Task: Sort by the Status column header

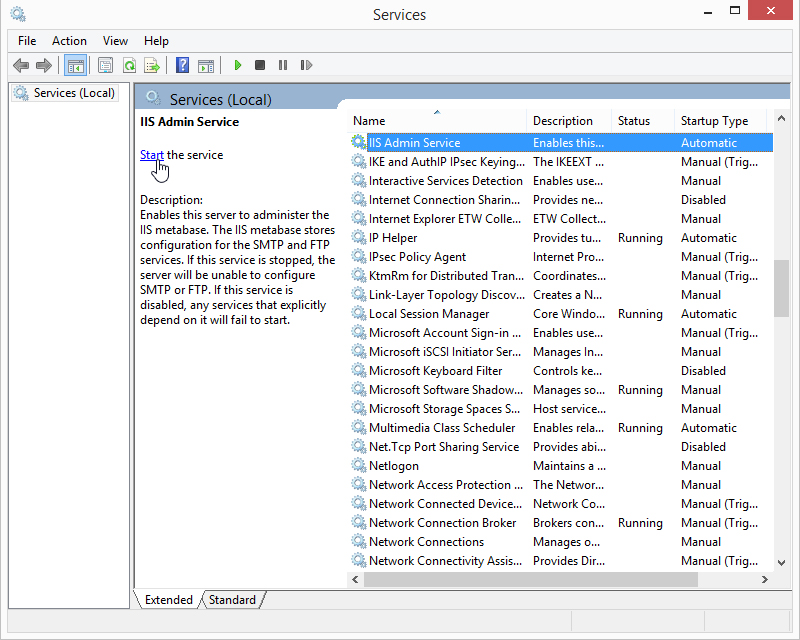Action: [643, 121]
